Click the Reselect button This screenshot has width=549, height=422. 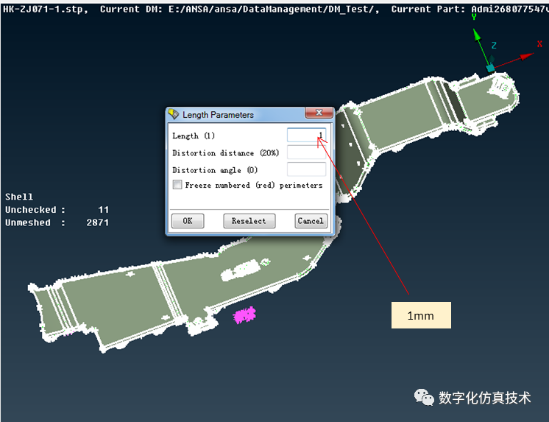[x=249, y=221]
